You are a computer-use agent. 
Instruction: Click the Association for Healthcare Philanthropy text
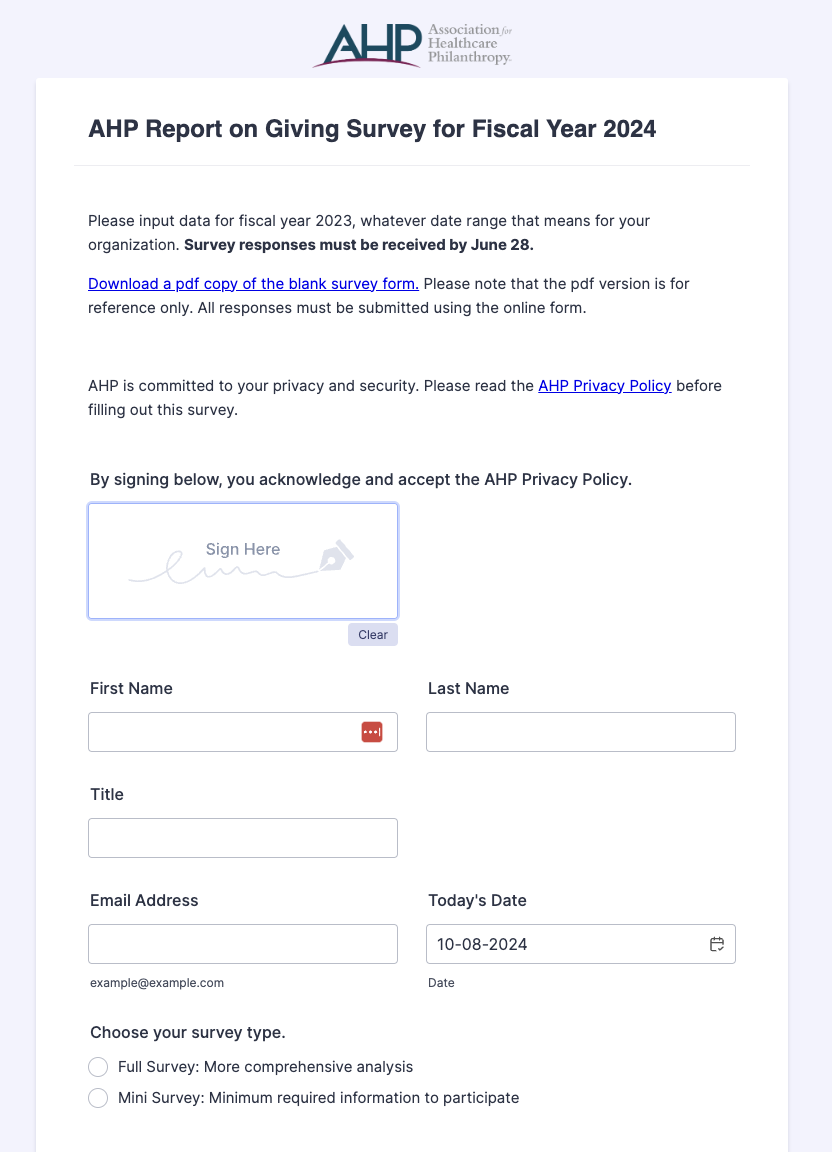[470, 43]
